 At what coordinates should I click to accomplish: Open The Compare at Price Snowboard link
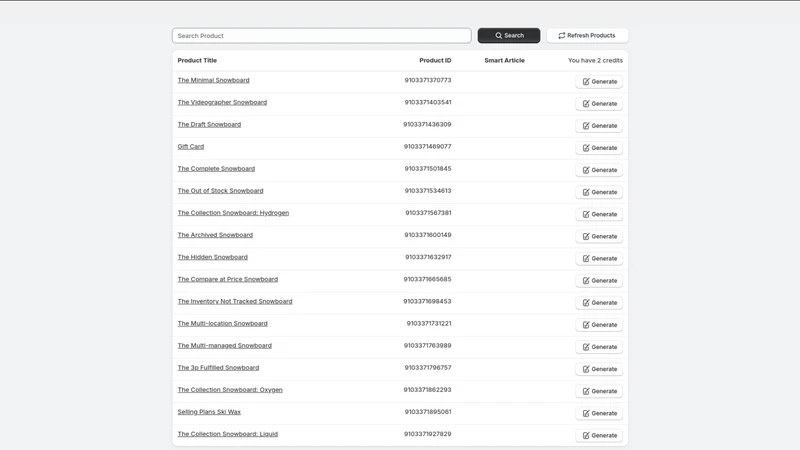coord(228,279)
